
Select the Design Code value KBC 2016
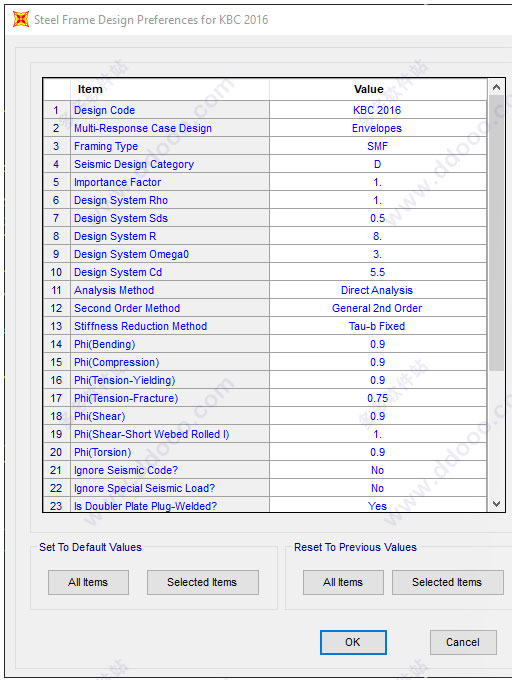click(x=377, y=110)
